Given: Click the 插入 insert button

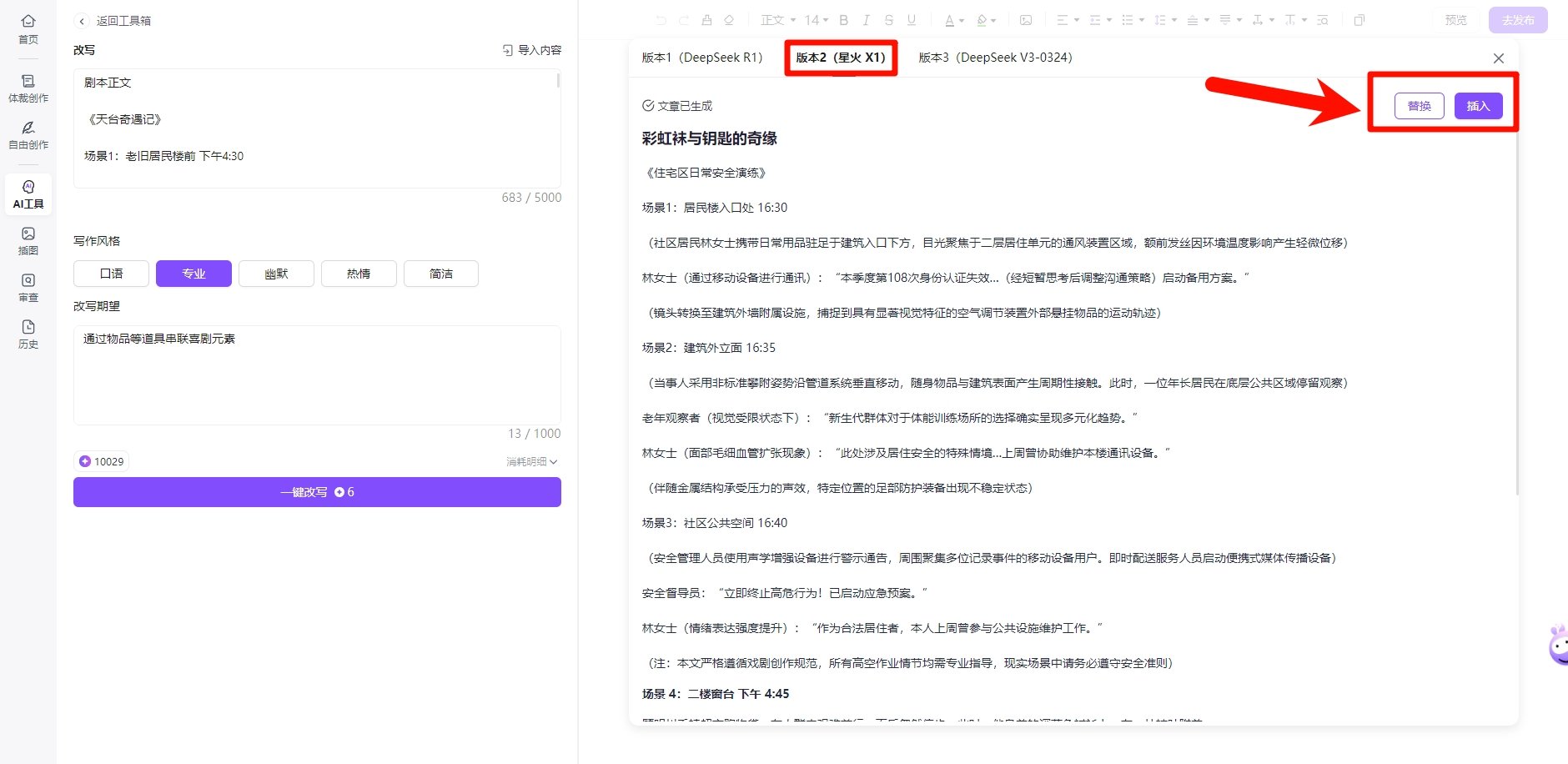Looking at the screenshot, I should point(1478,106).
